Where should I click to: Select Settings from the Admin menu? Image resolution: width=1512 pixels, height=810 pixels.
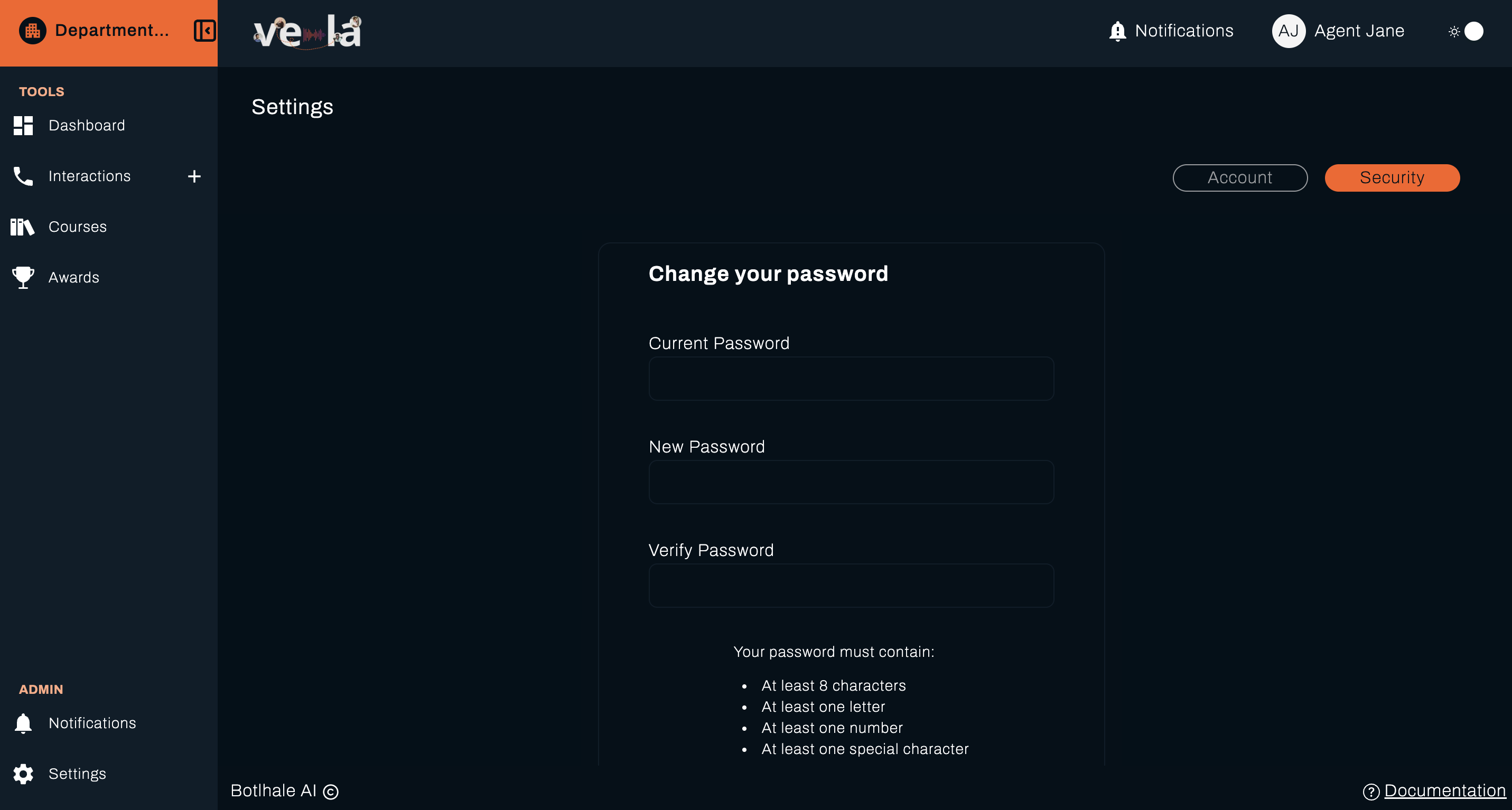tap(77, 773)
